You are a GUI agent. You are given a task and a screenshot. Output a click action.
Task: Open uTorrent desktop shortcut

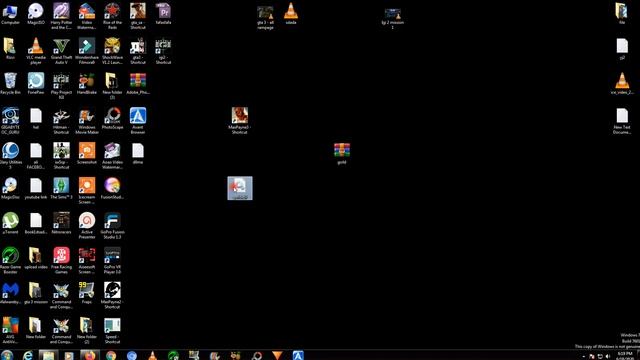pyautogui.click(x=10, y=223)
